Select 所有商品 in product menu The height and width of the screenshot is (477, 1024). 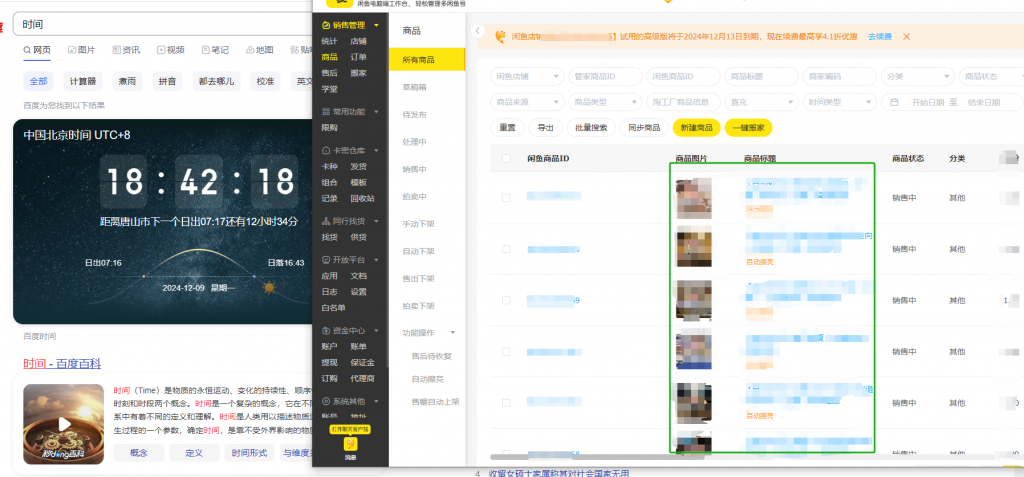(x=427, y=59)
